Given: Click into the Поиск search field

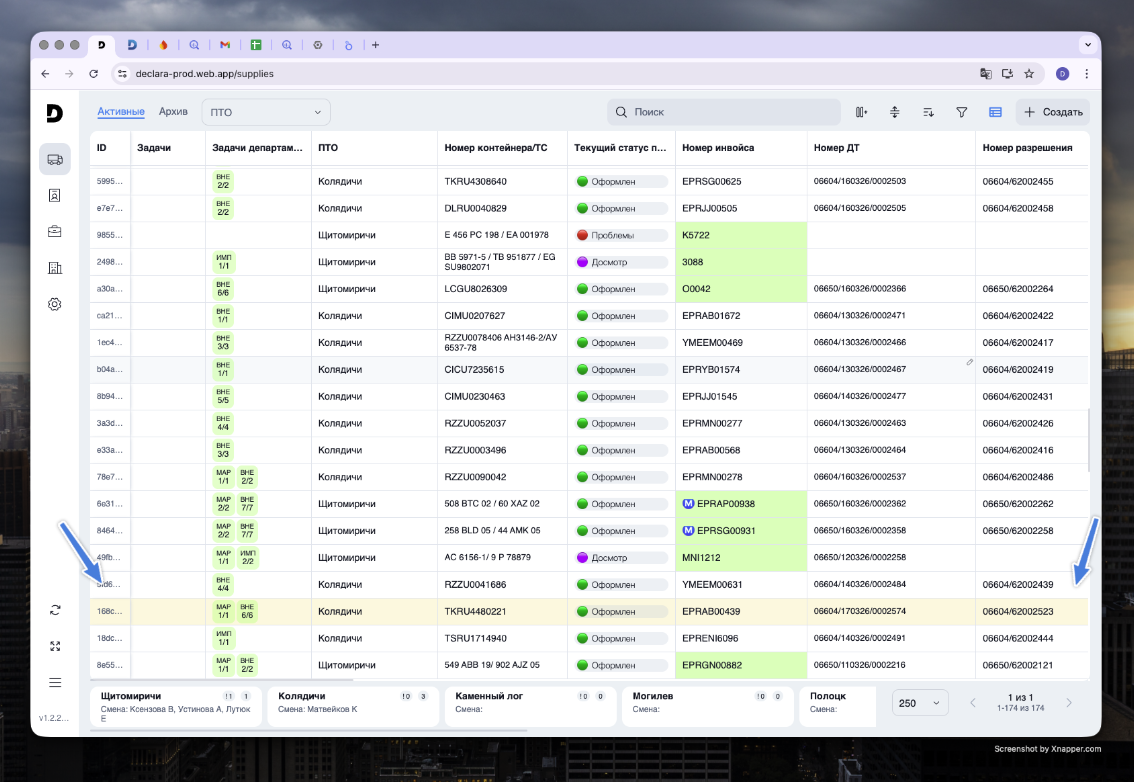Looking at the screenshot, I should [725, 112].
